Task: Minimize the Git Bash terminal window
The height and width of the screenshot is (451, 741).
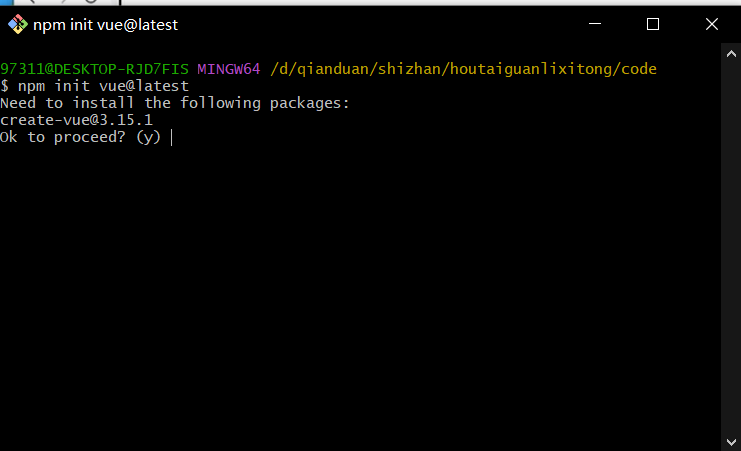Action: click(595, 24)
